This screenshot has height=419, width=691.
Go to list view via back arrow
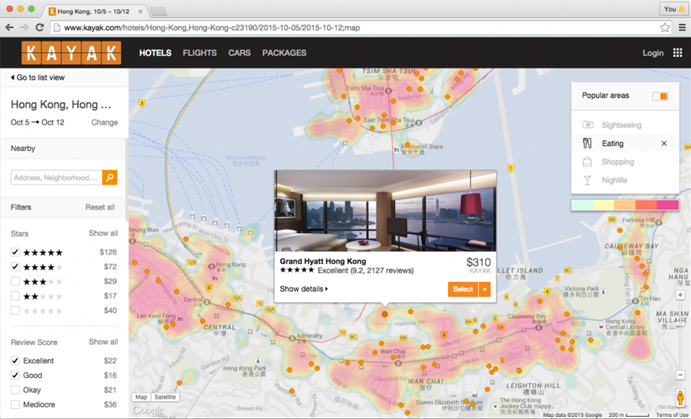[37, 78]
